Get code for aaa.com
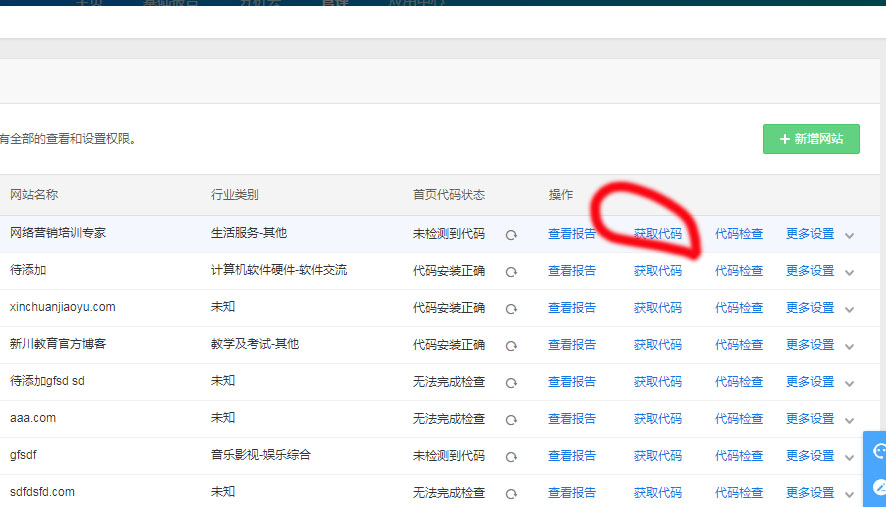This screenshot has width=886, height=507. (658, 419)
